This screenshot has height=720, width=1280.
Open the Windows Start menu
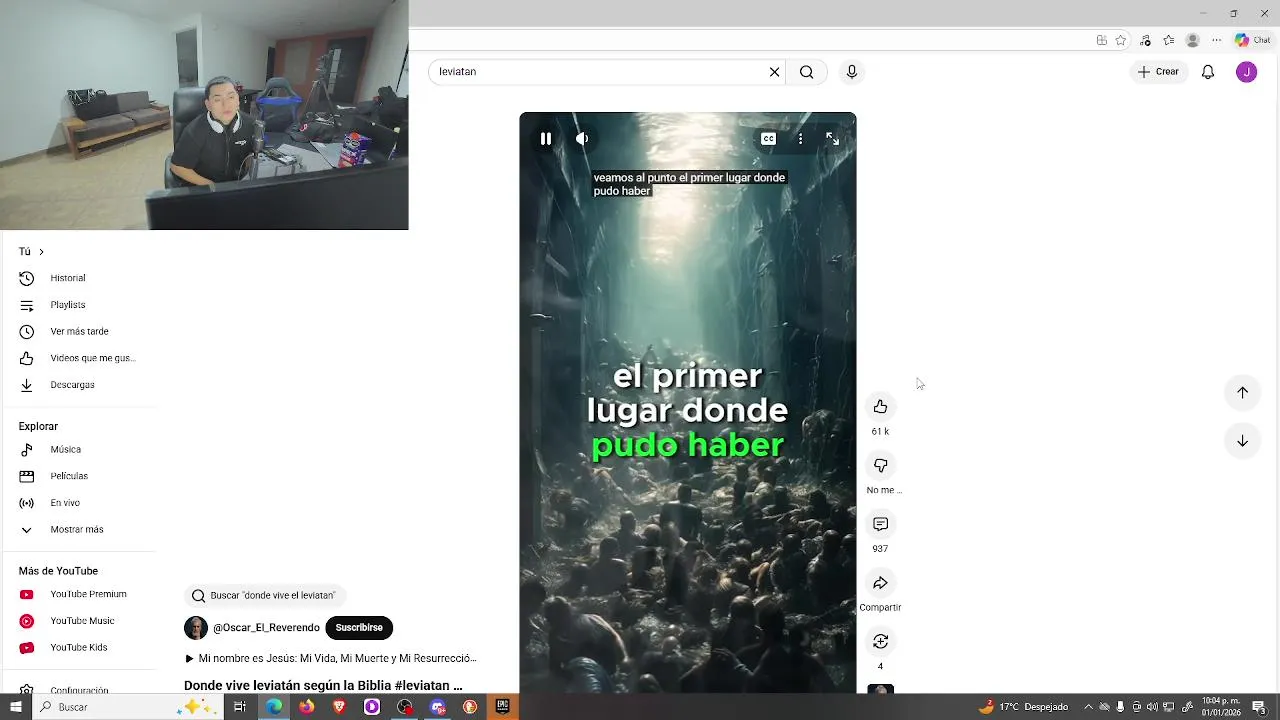[16, 707]
